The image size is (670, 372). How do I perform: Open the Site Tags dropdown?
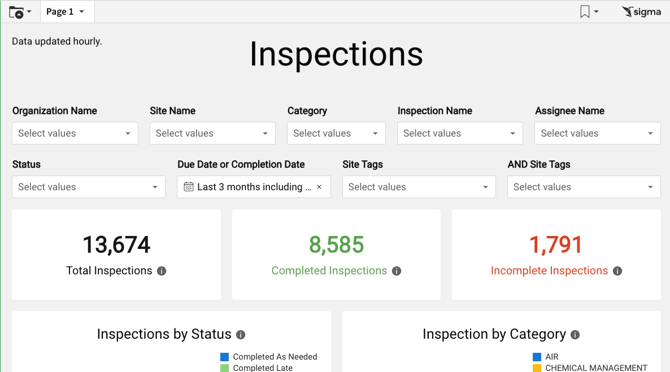(x=419, y=187)
